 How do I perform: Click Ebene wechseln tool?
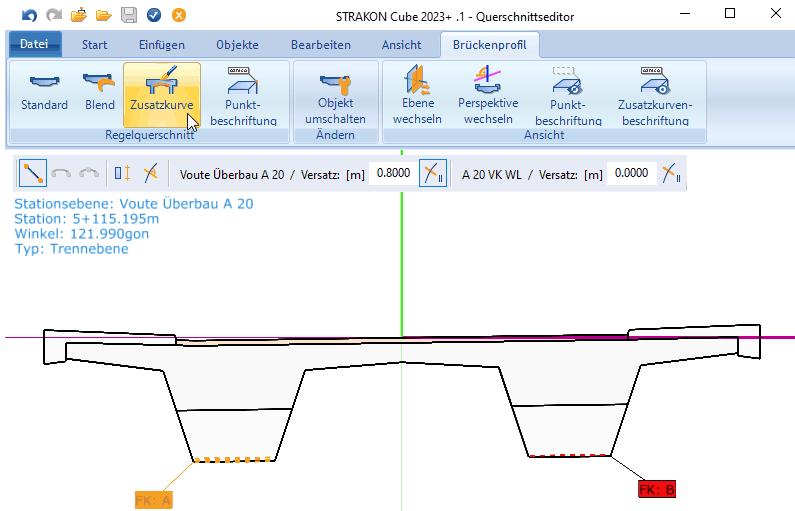tap(417, 95)
